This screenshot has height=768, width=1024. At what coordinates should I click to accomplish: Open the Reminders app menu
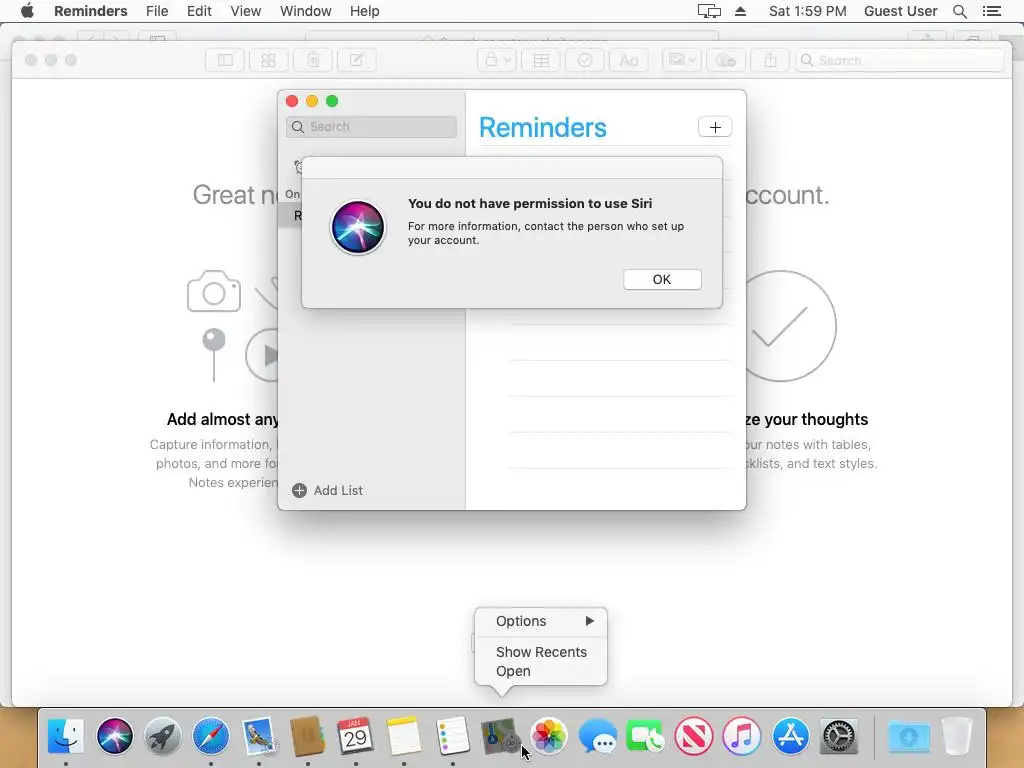91,11
